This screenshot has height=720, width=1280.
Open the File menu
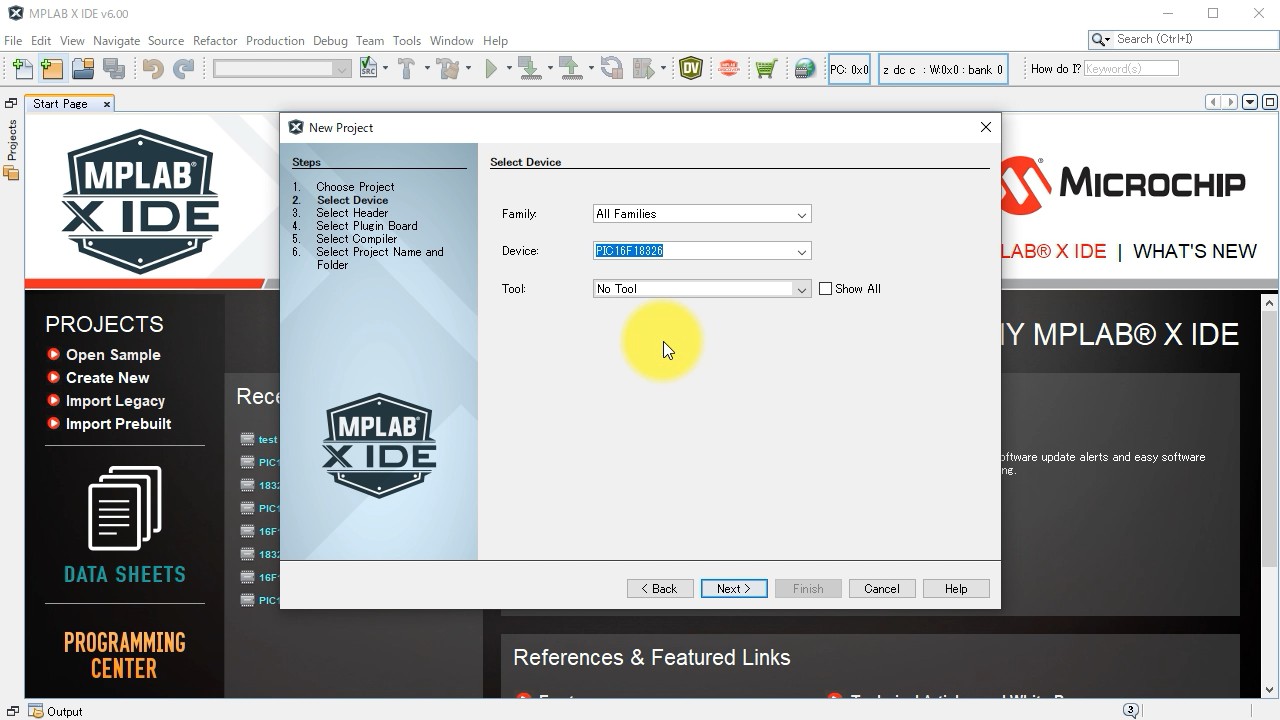coord(13,41)
